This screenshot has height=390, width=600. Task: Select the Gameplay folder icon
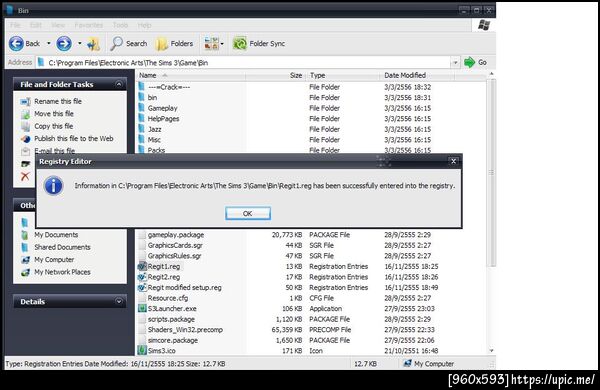click(142, 108)
